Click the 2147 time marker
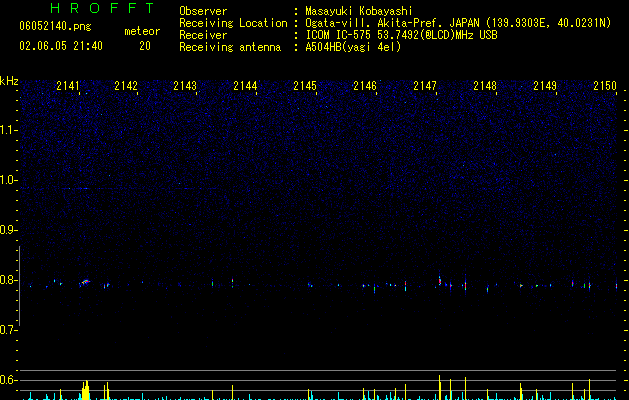Viewport: 629px width, 400px height. (x=425, y=85)
